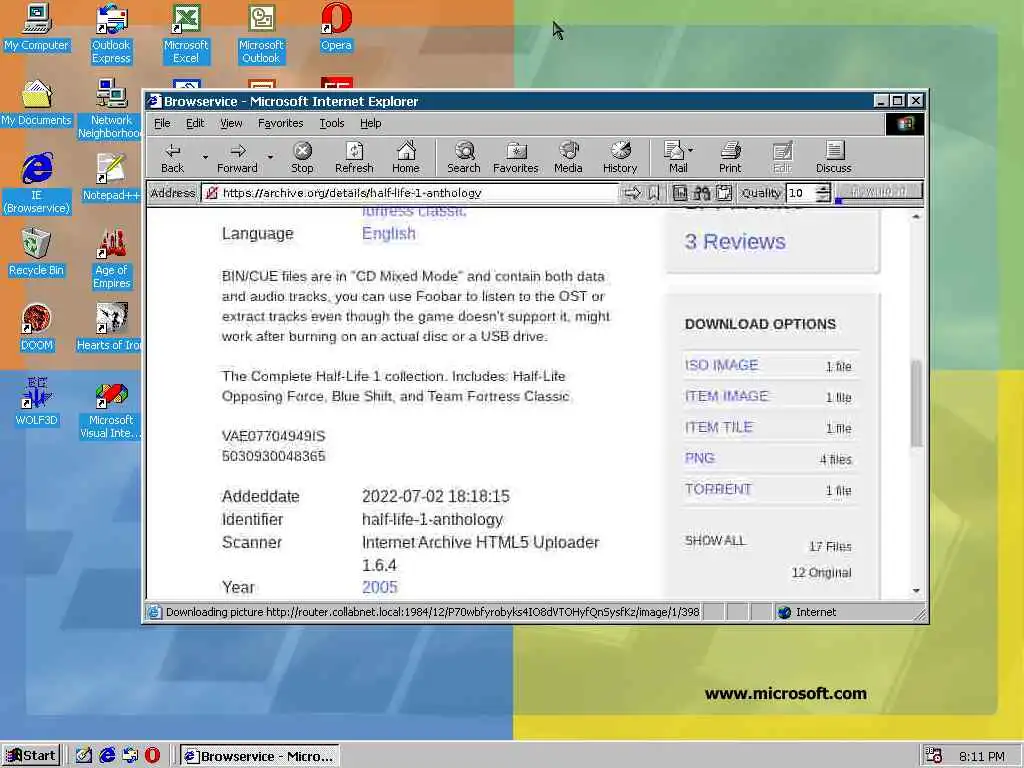Open the Search pane from toolbar
The image size is (1024, 768).
tap(464, 157)
